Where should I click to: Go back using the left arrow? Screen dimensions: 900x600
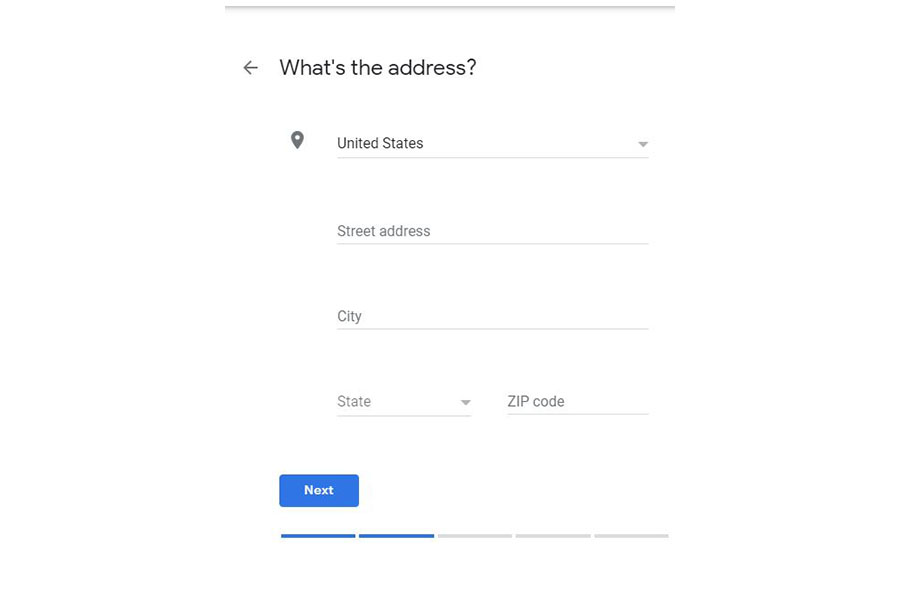250,68
